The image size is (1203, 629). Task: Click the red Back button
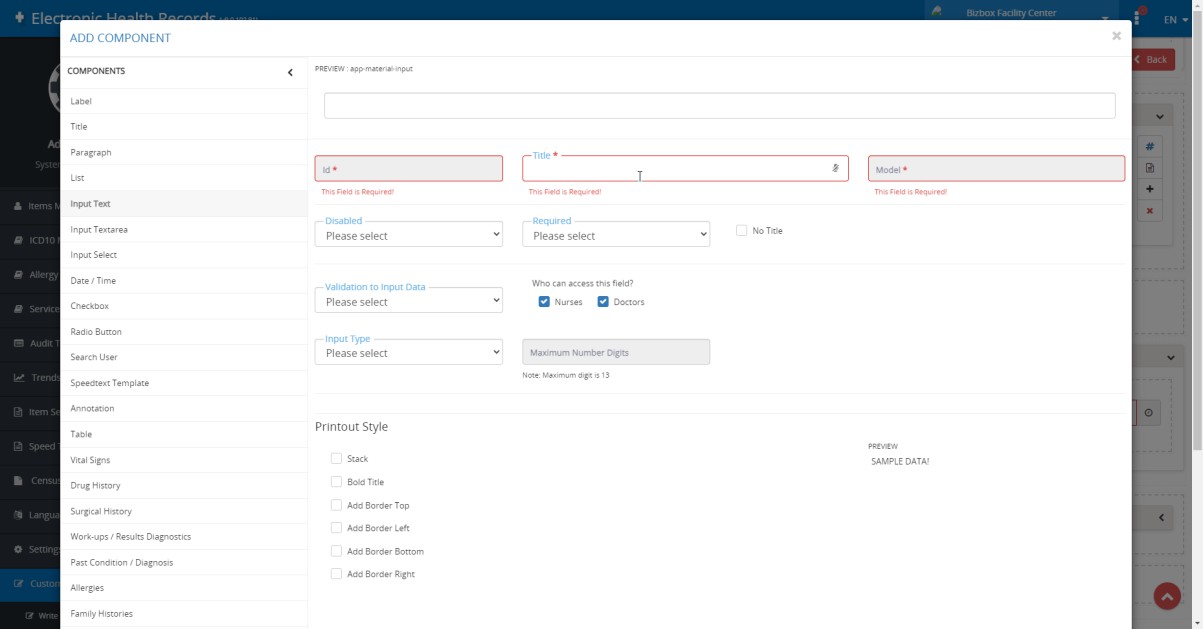(1152, 59)
